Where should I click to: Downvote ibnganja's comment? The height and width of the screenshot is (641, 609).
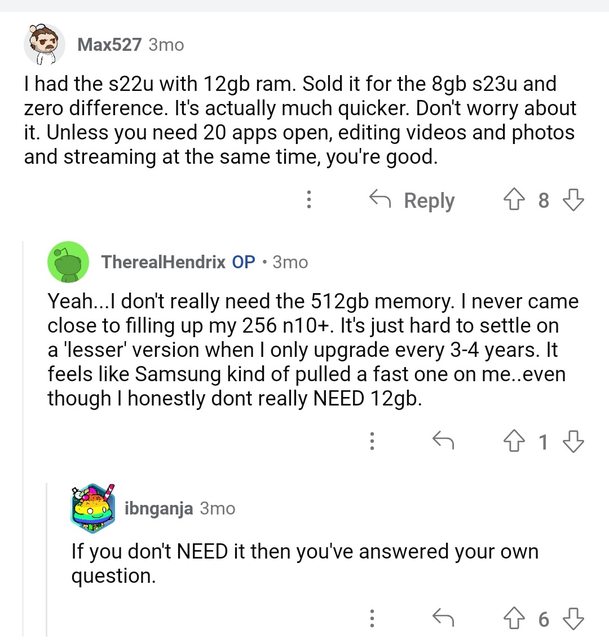pyautogui.click(x=573, y=617)
